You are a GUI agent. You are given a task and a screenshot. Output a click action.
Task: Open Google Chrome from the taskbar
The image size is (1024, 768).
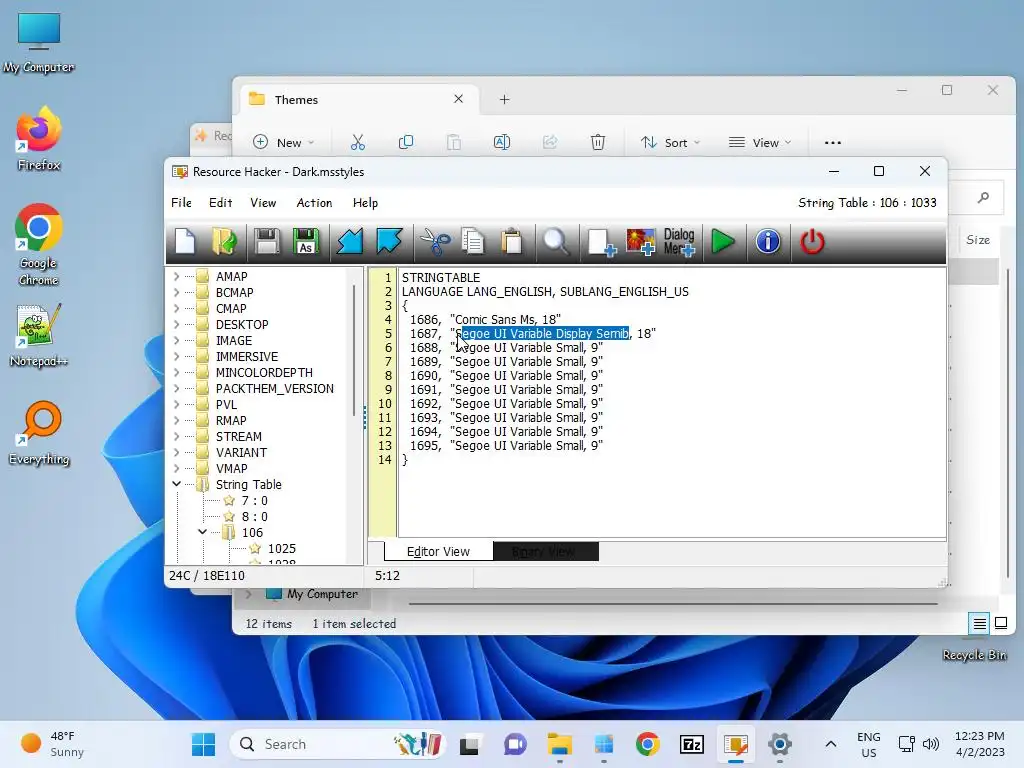(647, 744)
